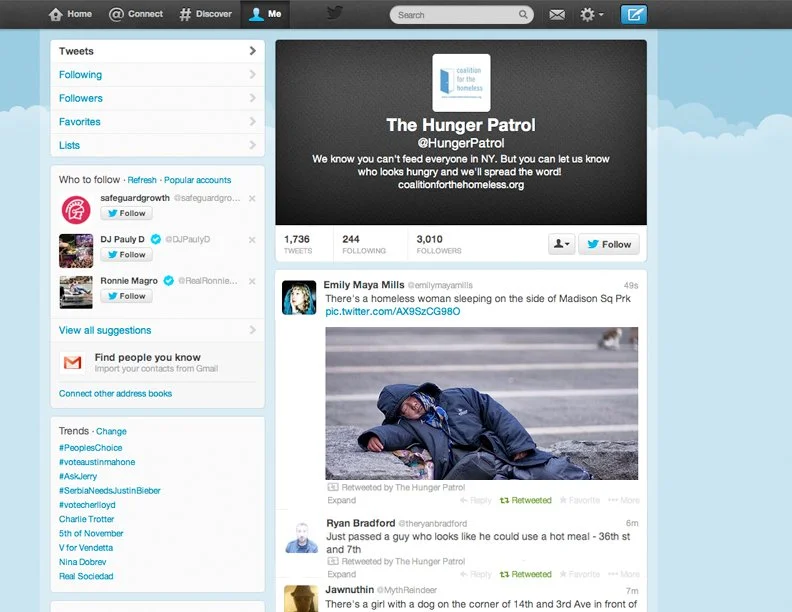Open #AskJerry trend
Screen dimensions: 792x612
coord(78,476)
